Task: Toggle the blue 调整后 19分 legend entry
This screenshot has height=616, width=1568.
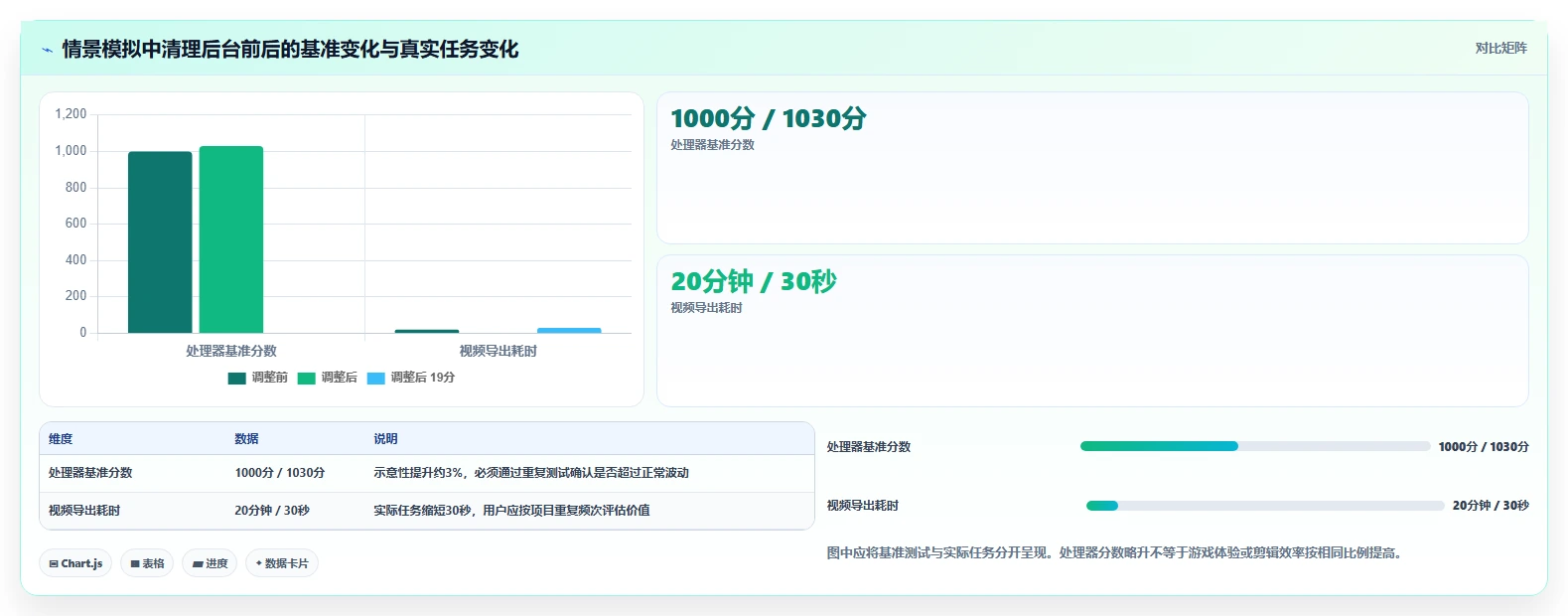Action: tap(410, 378)
